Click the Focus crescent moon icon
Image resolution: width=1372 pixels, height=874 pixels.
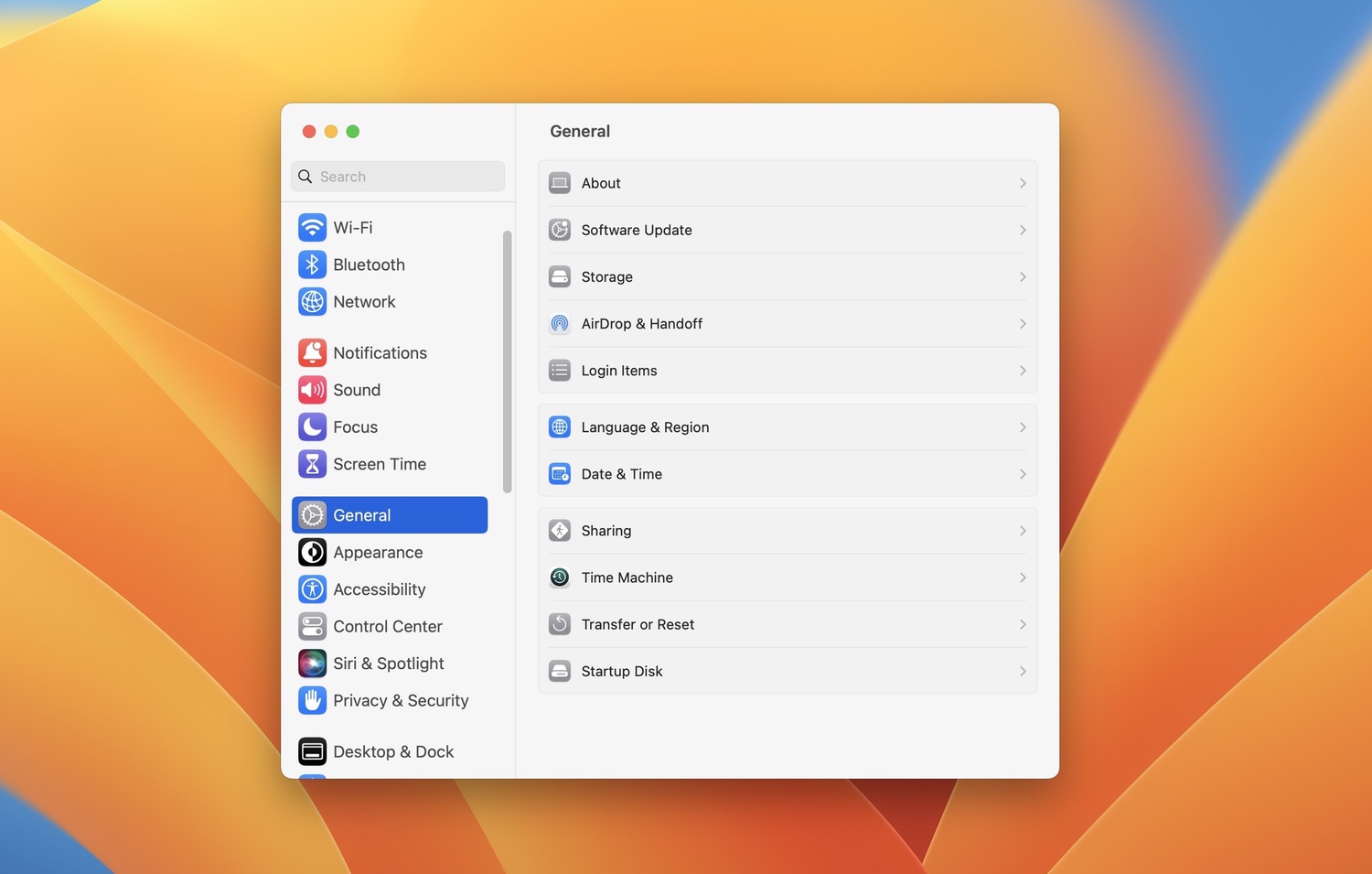coord(312,426)
